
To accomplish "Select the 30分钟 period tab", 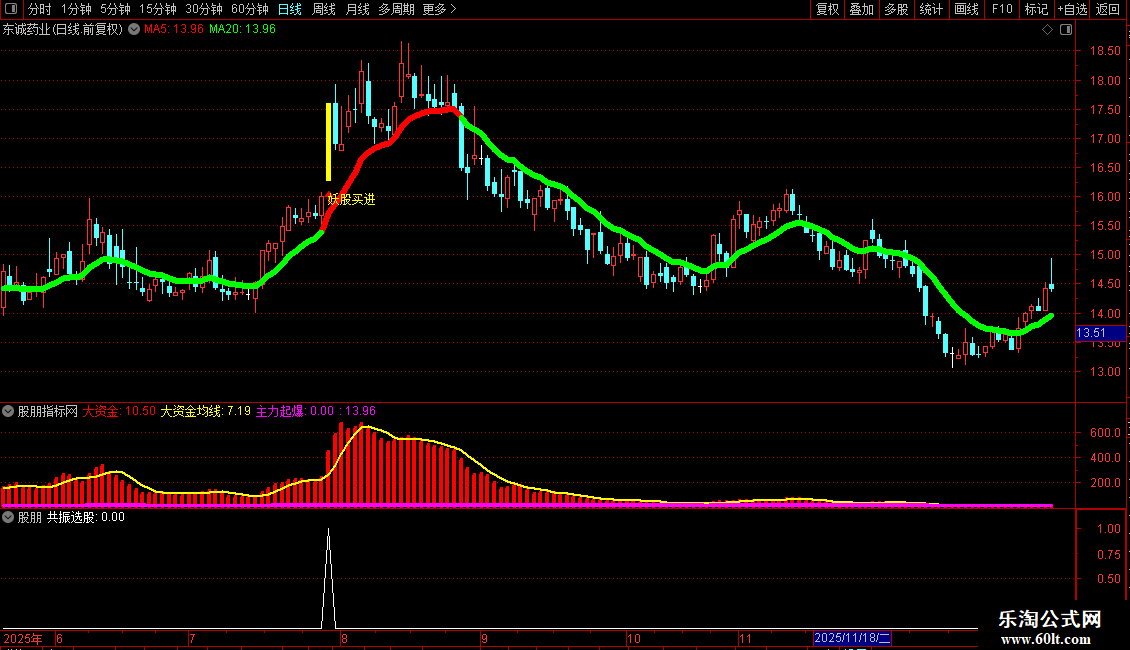I will point(203,9).
